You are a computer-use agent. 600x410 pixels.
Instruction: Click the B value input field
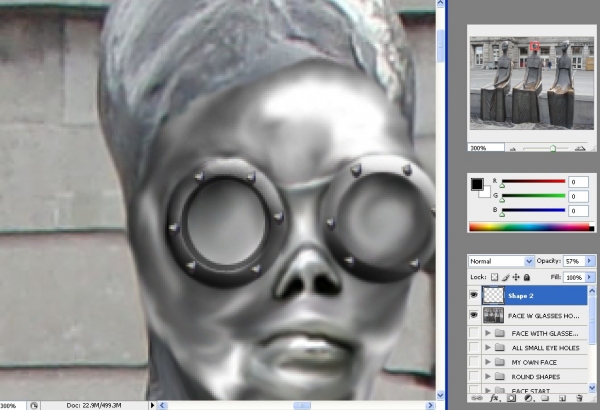[x=578, y=211]
